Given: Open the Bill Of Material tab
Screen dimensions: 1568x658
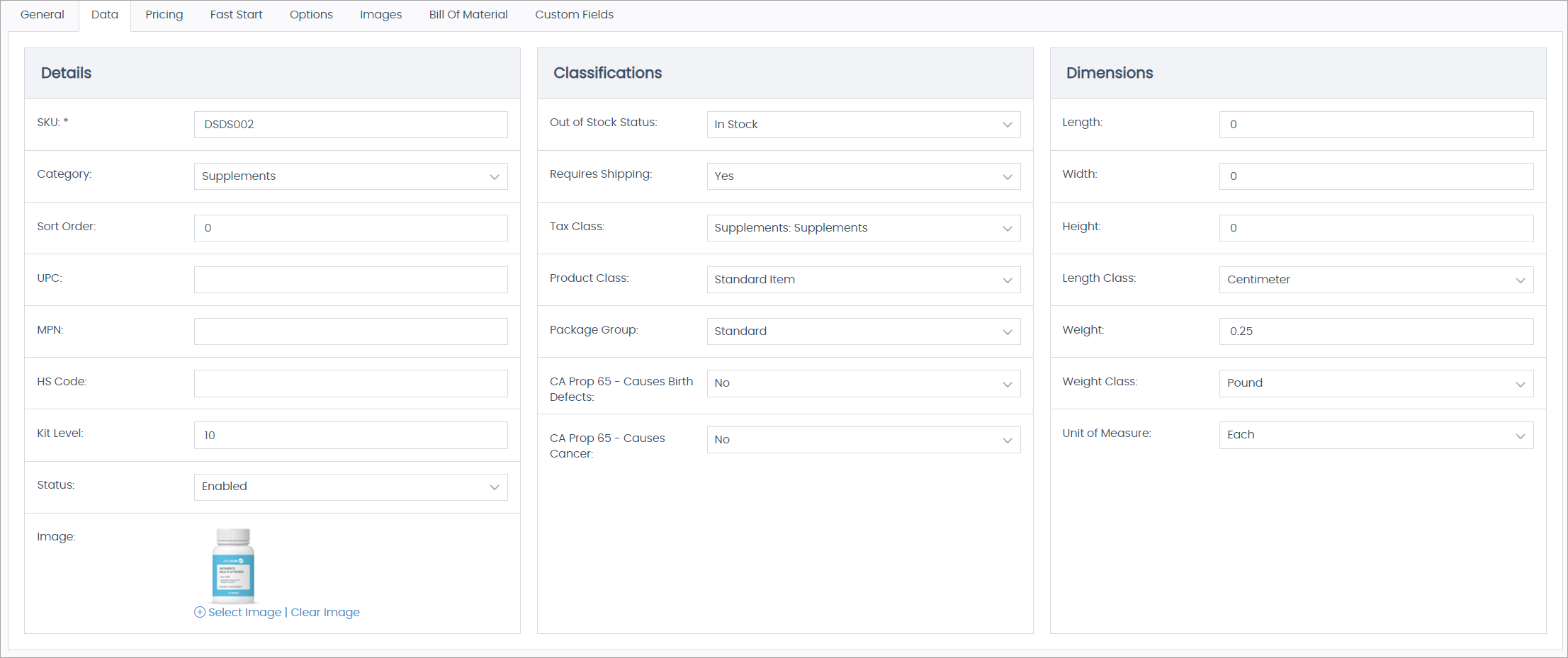Looking at the screenshot, I should [x=468, y=15].
